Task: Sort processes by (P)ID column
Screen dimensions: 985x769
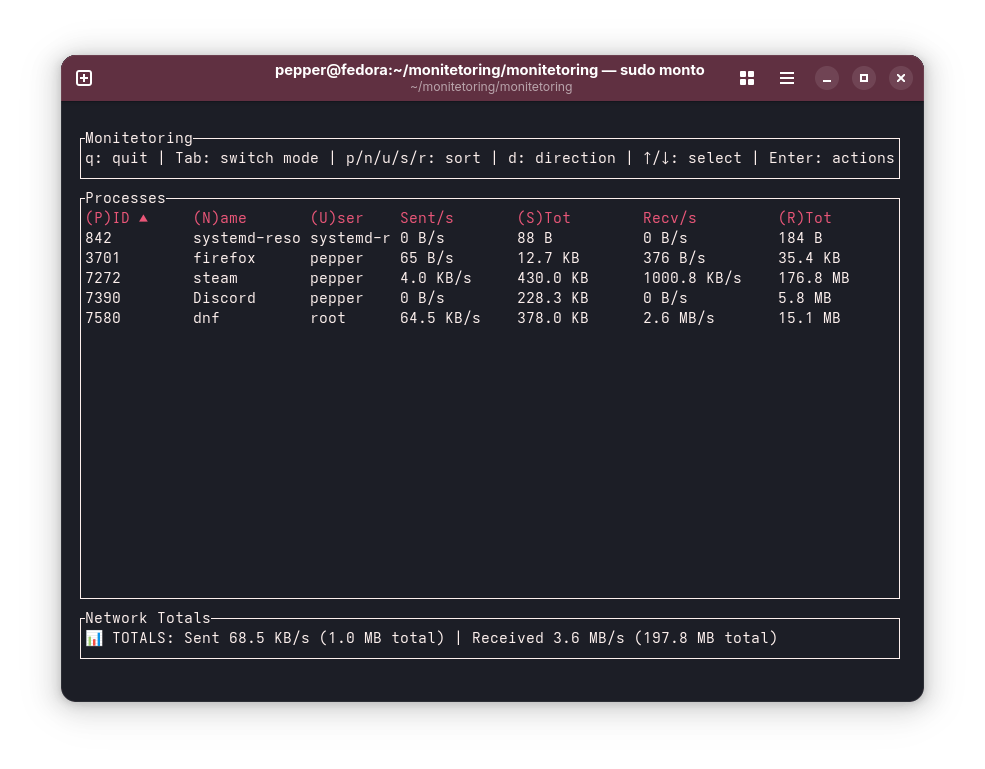Action: (x=107, y=218)
